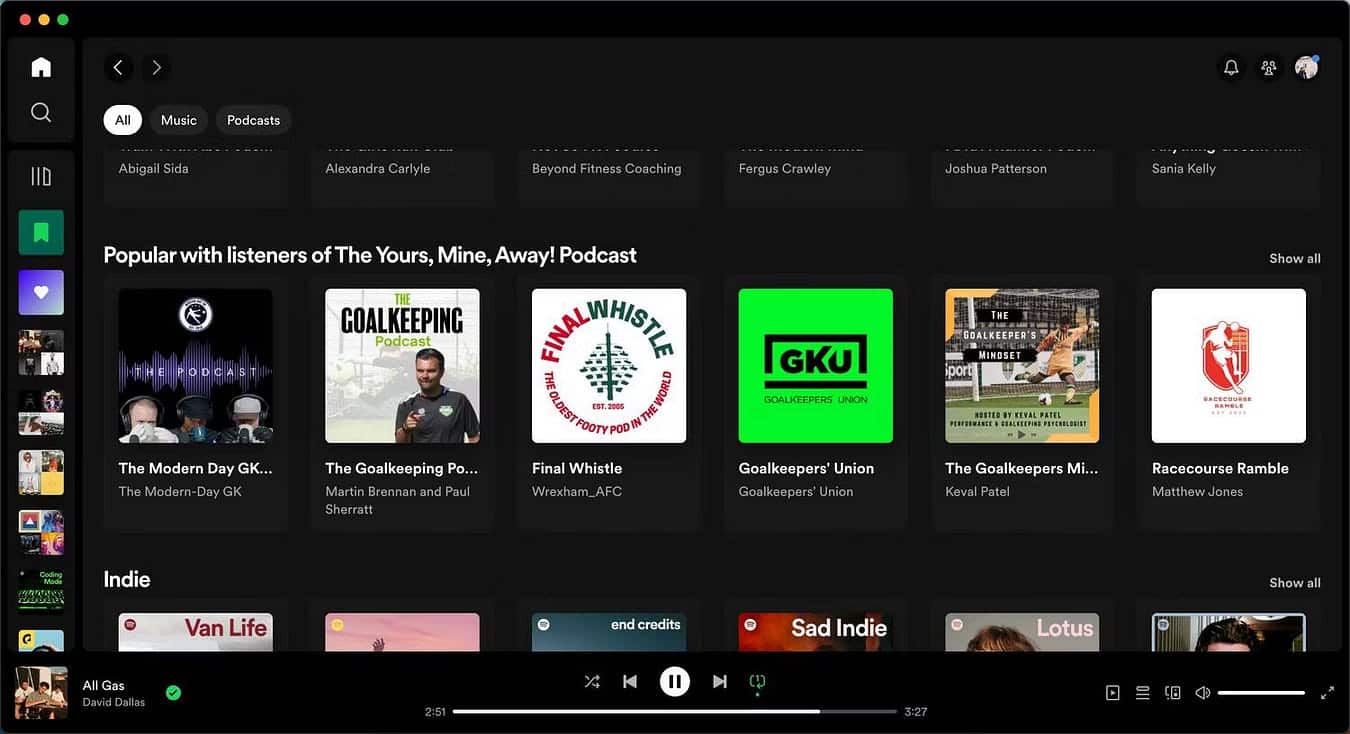Mute the volume with the speaker icon
Screen dimensions: 1350x734
pos(1202,692)
